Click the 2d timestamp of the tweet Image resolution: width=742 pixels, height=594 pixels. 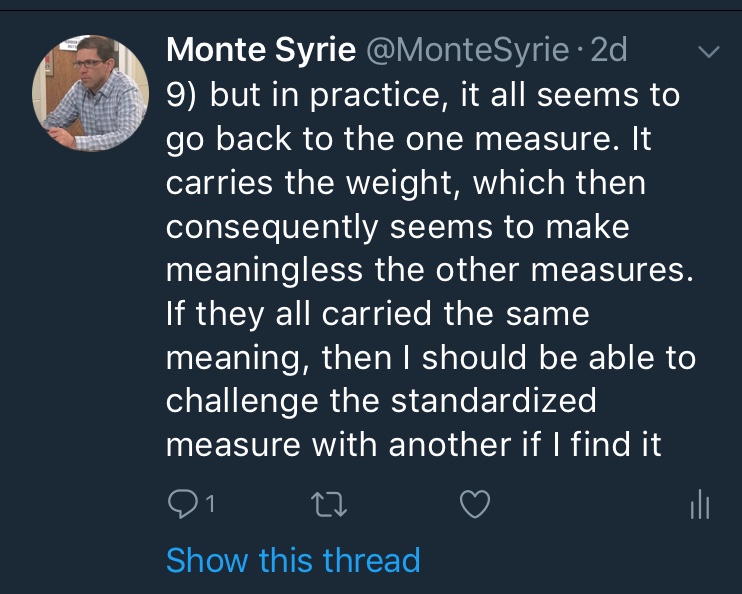(x=609, y=49)
